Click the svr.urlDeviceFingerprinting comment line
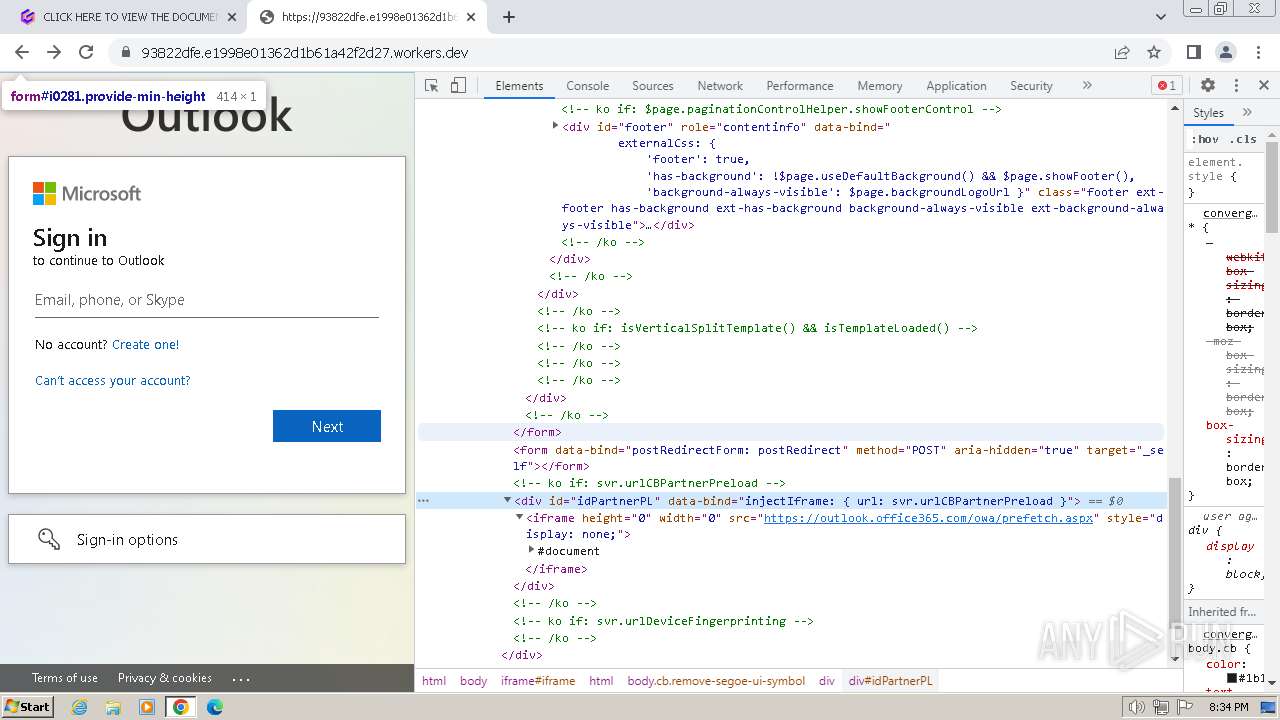The height and width of the screenshot is (720, 1280). [x=664, y=621]
